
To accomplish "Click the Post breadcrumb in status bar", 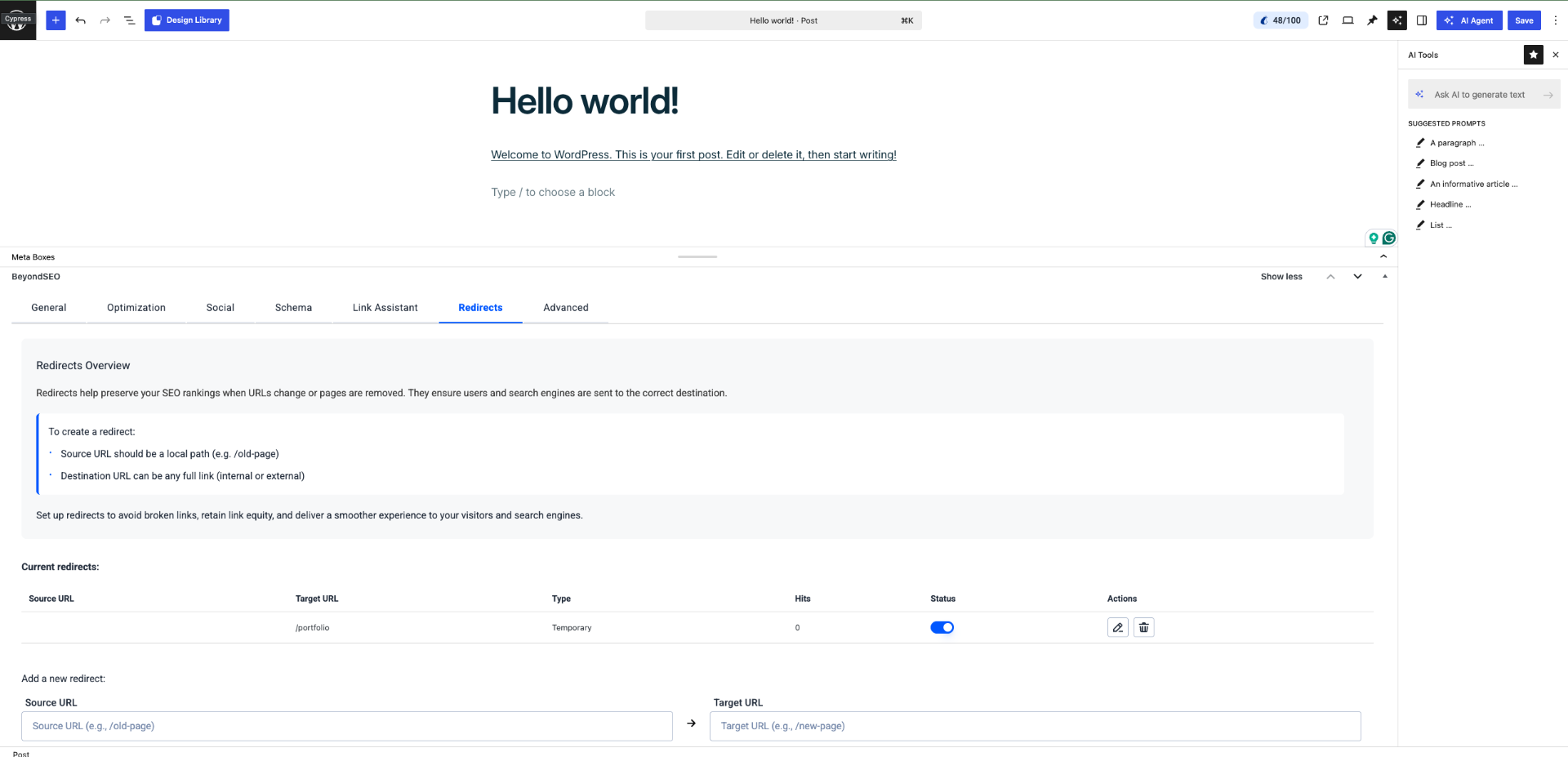I will pyautogui.click(x=21, y=753).
